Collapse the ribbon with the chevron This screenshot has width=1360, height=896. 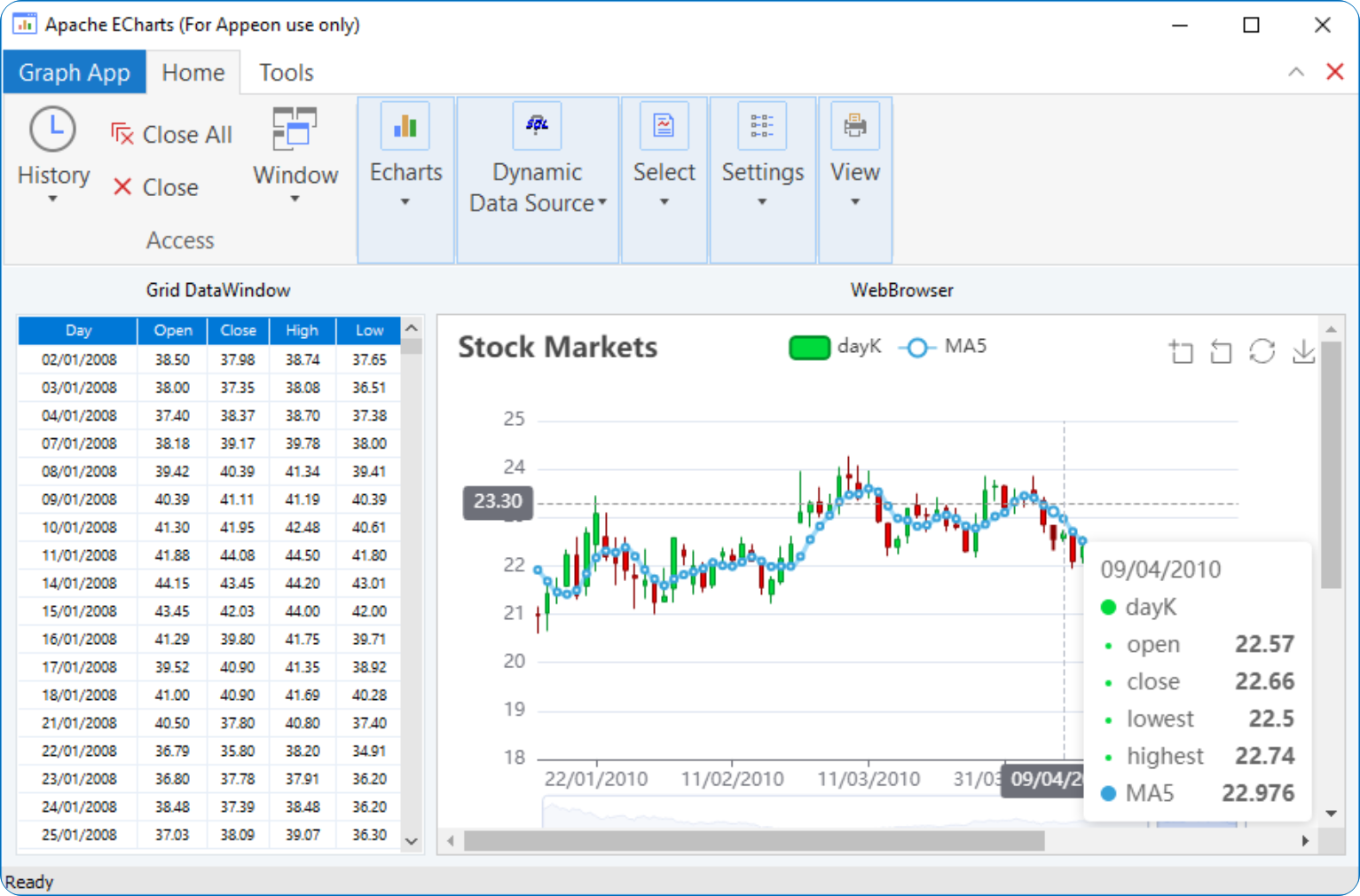[x=1296, y=72]
